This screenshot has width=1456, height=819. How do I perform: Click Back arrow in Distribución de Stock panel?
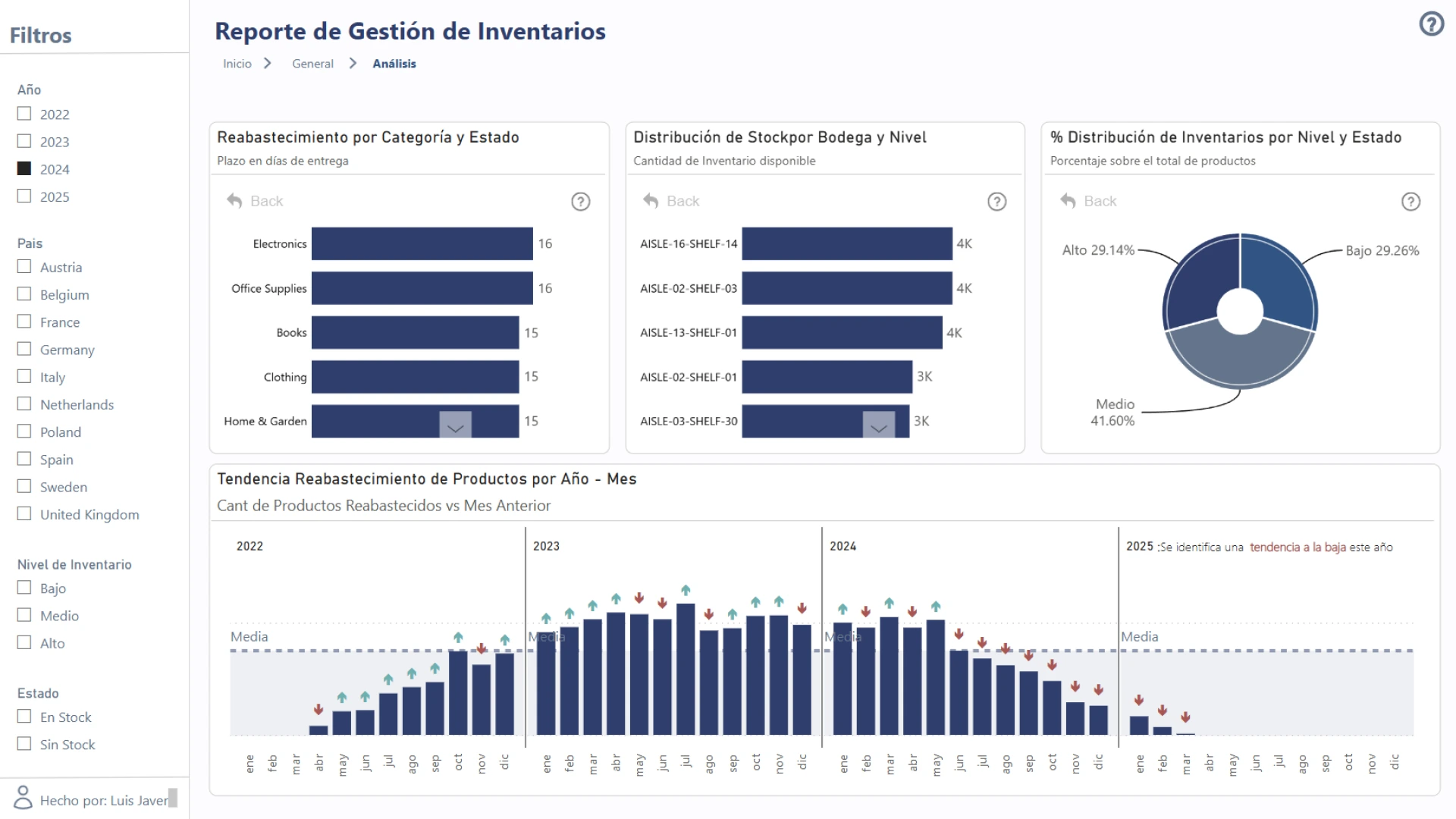click(x=651, y=201)
